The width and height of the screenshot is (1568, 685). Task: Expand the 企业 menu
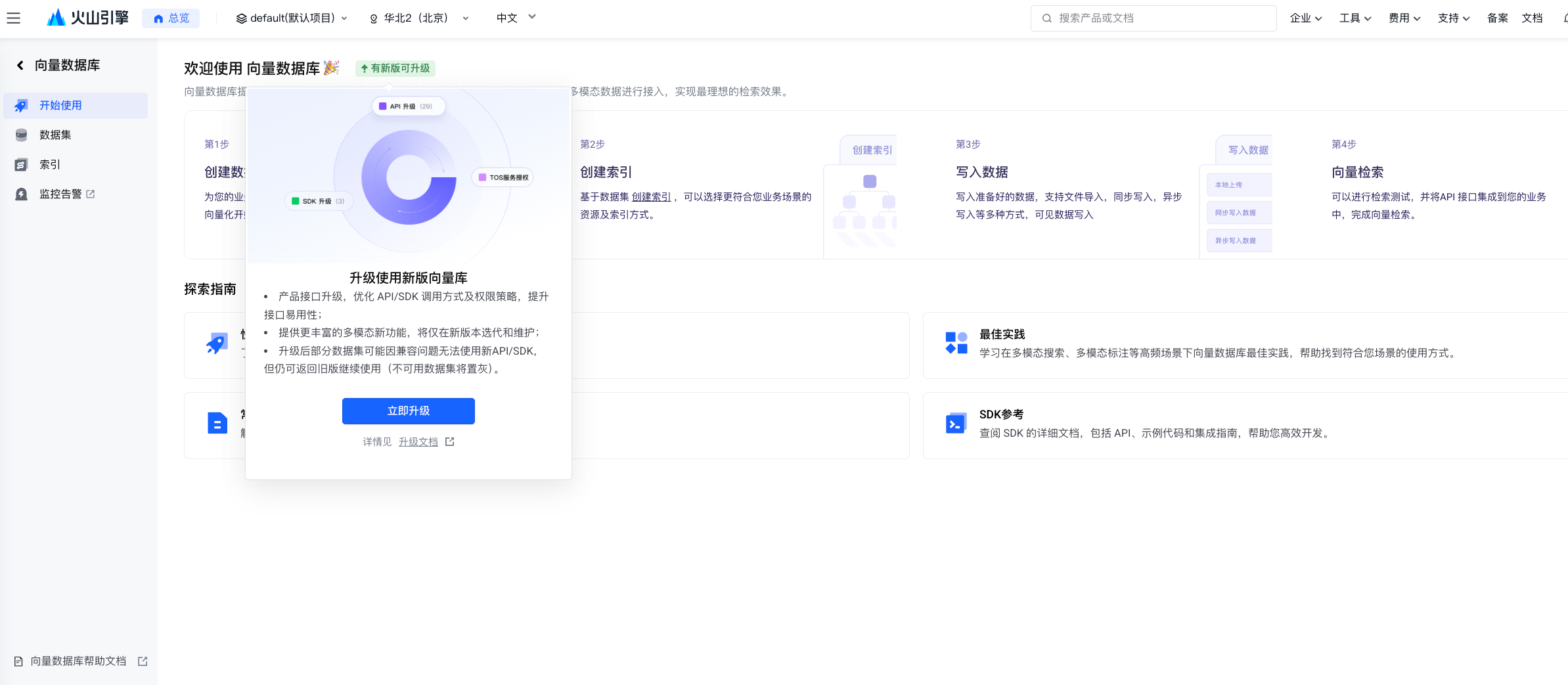click(1306, 18)
